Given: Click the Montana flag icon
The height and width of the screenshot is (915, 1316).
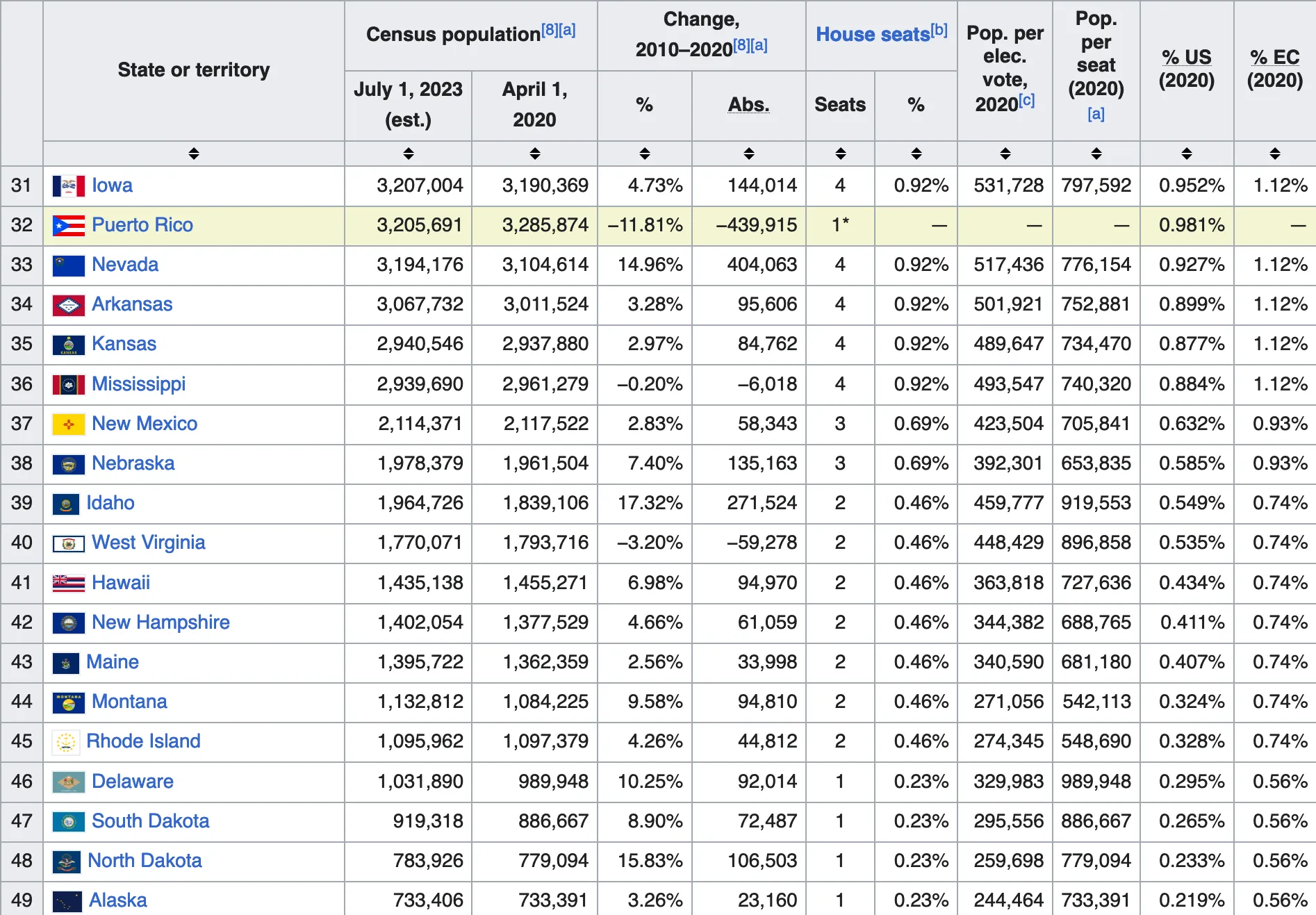Looking at the screenshot, I should [x=68, y=702].
